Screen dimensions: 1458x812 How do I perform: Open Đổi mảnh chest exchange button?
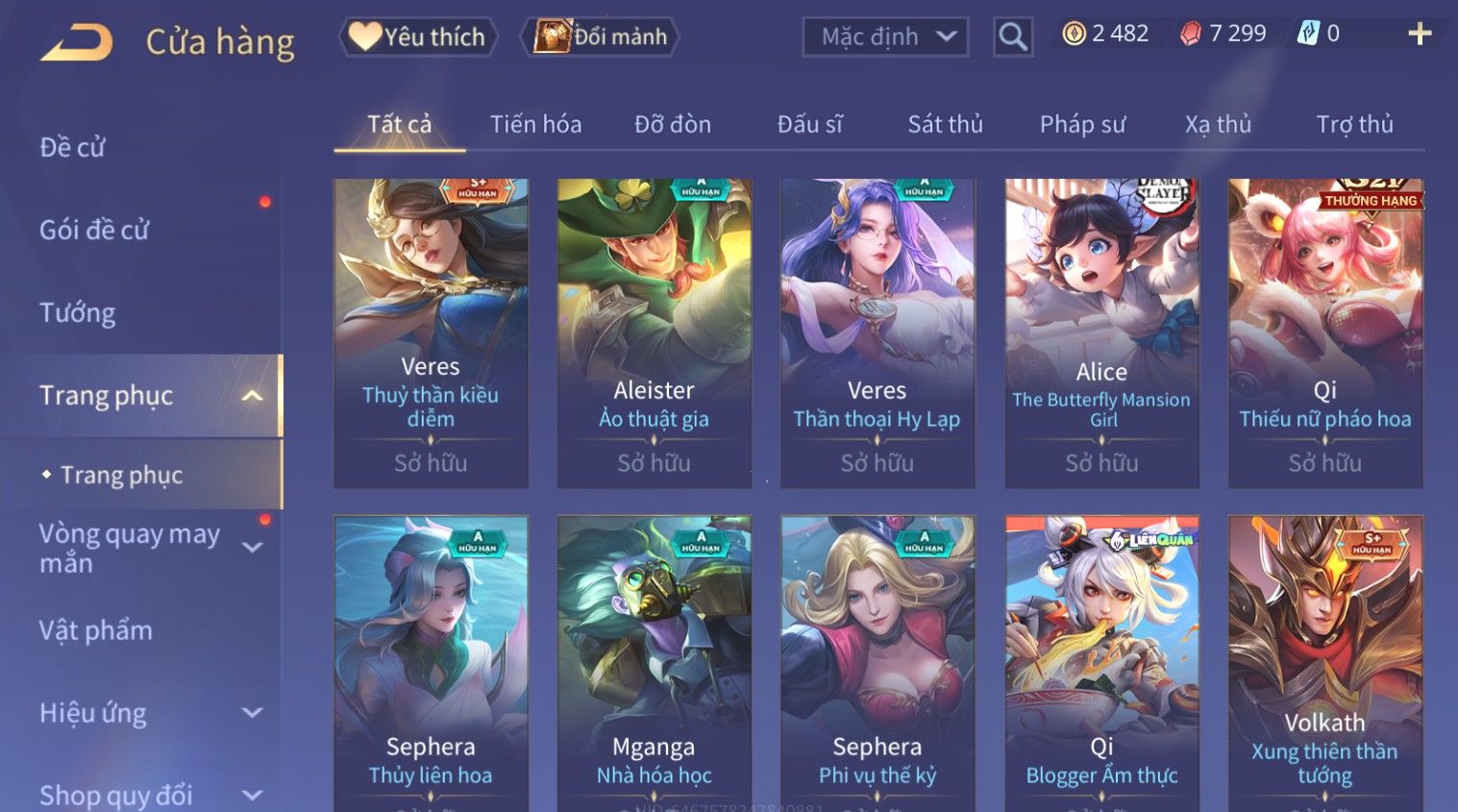click(601, 37)
